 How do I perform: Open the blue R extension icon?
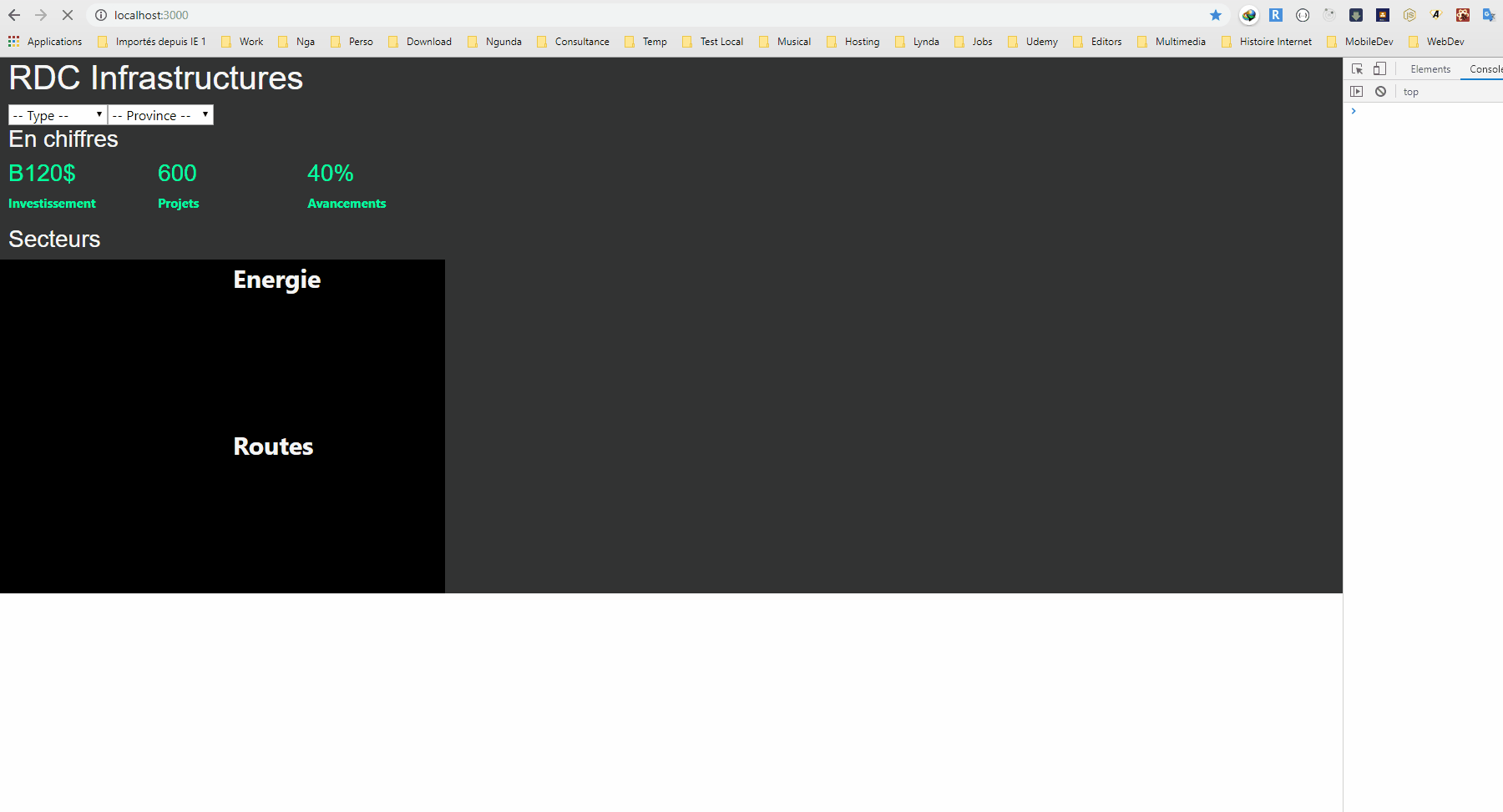1276,15
